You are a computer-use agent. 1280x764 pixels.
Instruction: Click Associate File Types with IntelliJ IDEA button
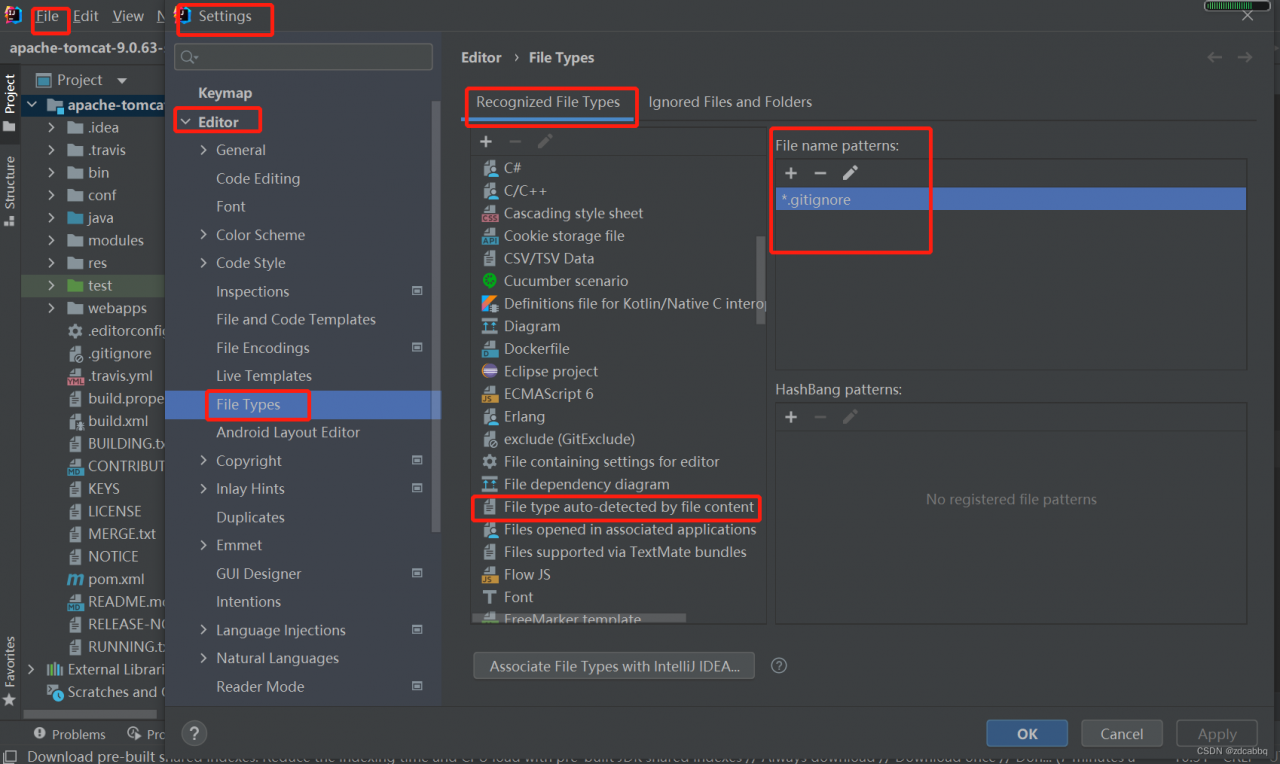point(614,666)
